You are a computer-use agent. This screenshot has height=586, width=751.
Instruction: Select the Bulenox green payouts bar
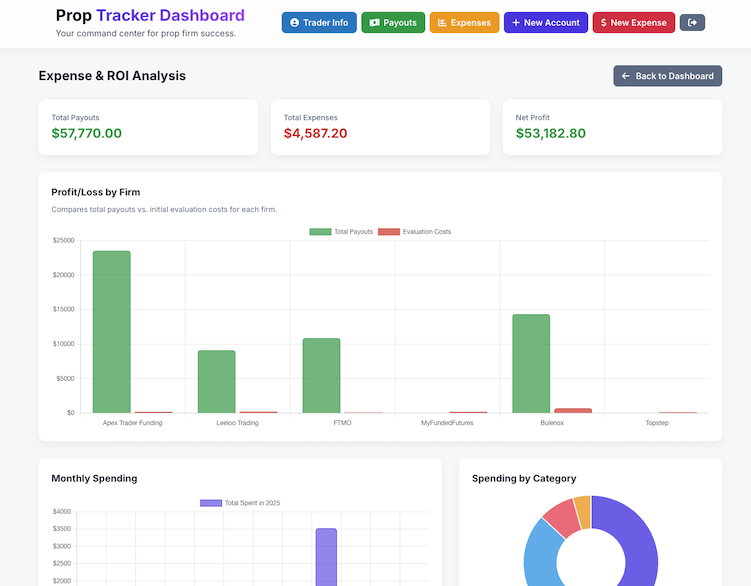click(x=531, y=363)
